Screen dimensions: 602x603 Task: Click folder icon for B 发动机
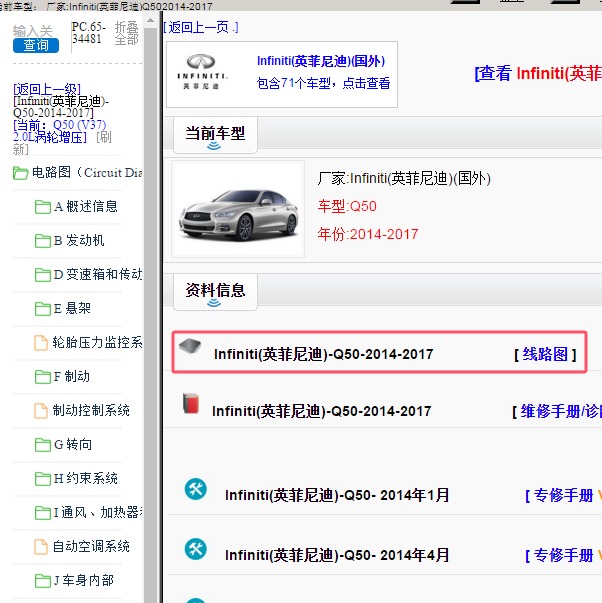tap(43, 241)
